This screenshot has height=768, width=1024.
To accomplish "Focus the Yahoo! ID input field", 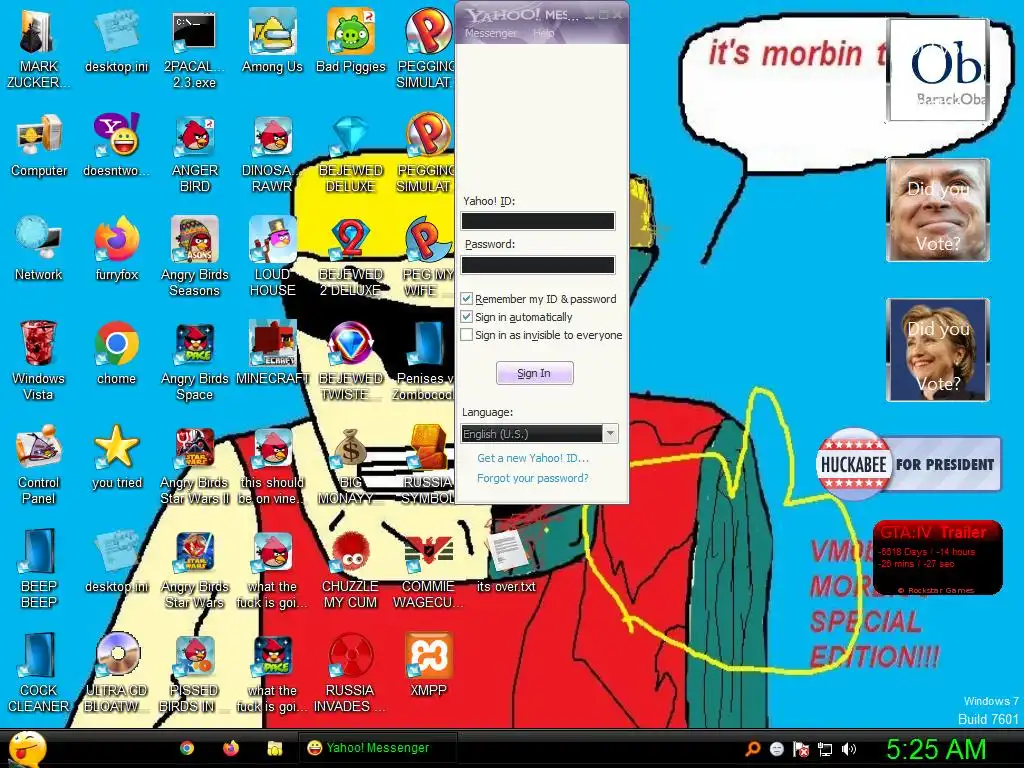I will [x=537, y=221].
